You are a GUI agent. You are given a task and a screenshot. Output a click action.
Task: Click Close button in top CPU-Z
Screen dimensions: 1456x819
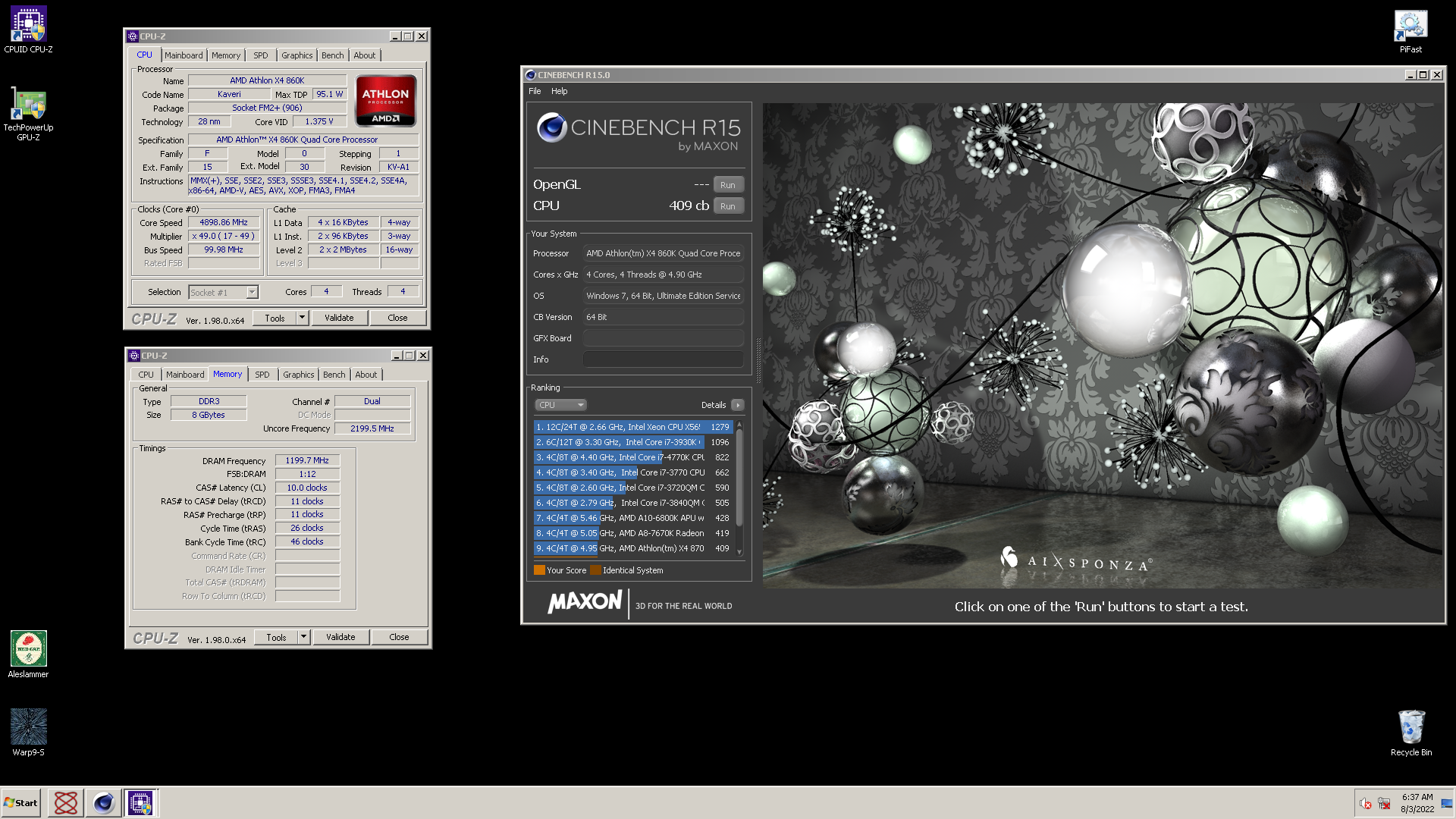coord(397,318)
